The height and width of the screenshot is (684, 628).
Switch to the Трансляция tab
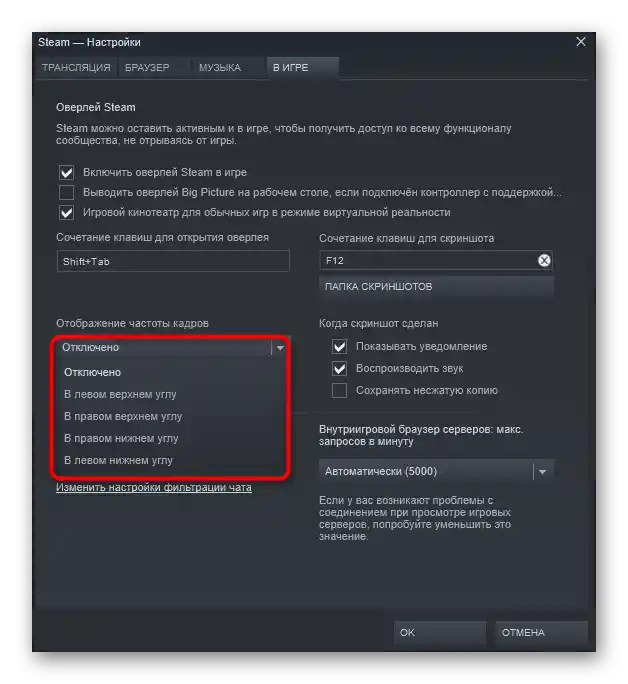[x=76, y=68]
